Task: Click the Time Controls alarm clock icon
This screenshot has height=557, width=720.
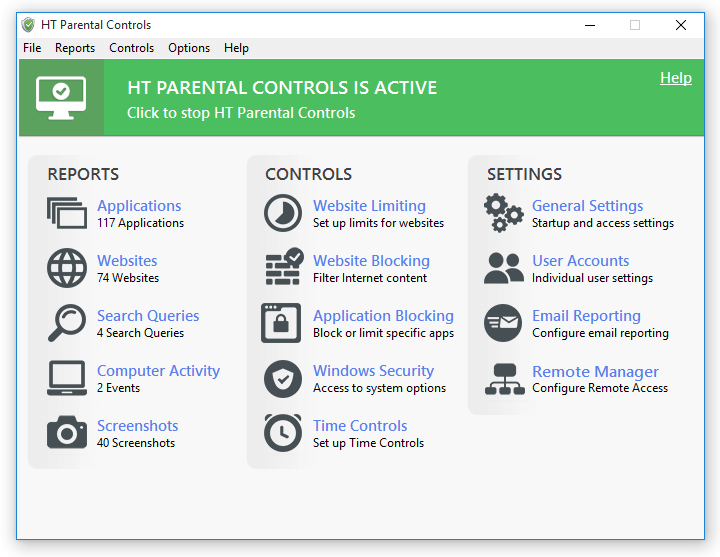Action: tap(283, 433)
